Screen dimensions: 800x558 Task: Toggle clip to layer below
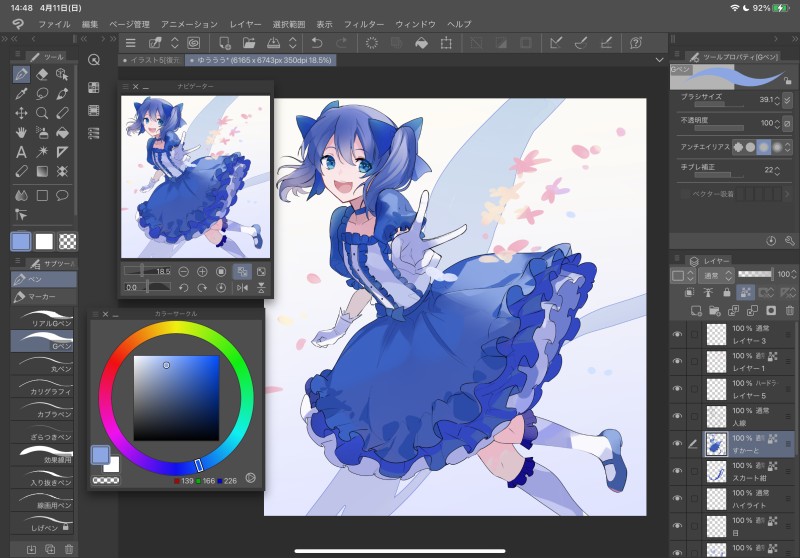pyautogui.click(x=689, y=293)
